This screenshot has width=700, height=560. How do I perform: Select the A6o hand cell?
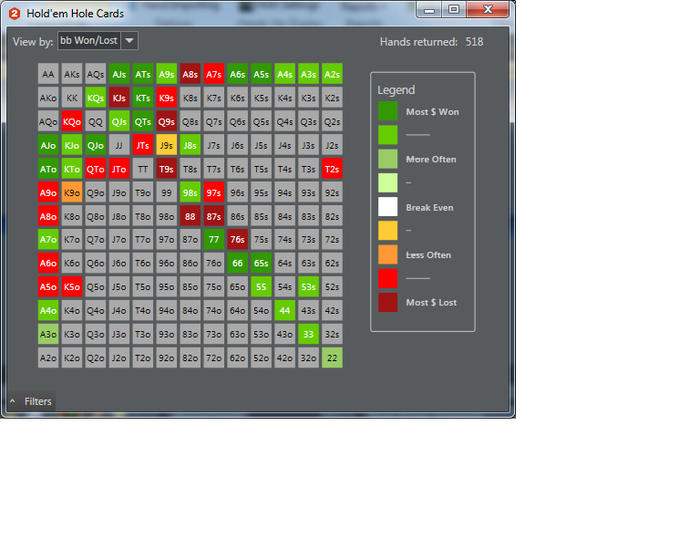tap(48, 263)
